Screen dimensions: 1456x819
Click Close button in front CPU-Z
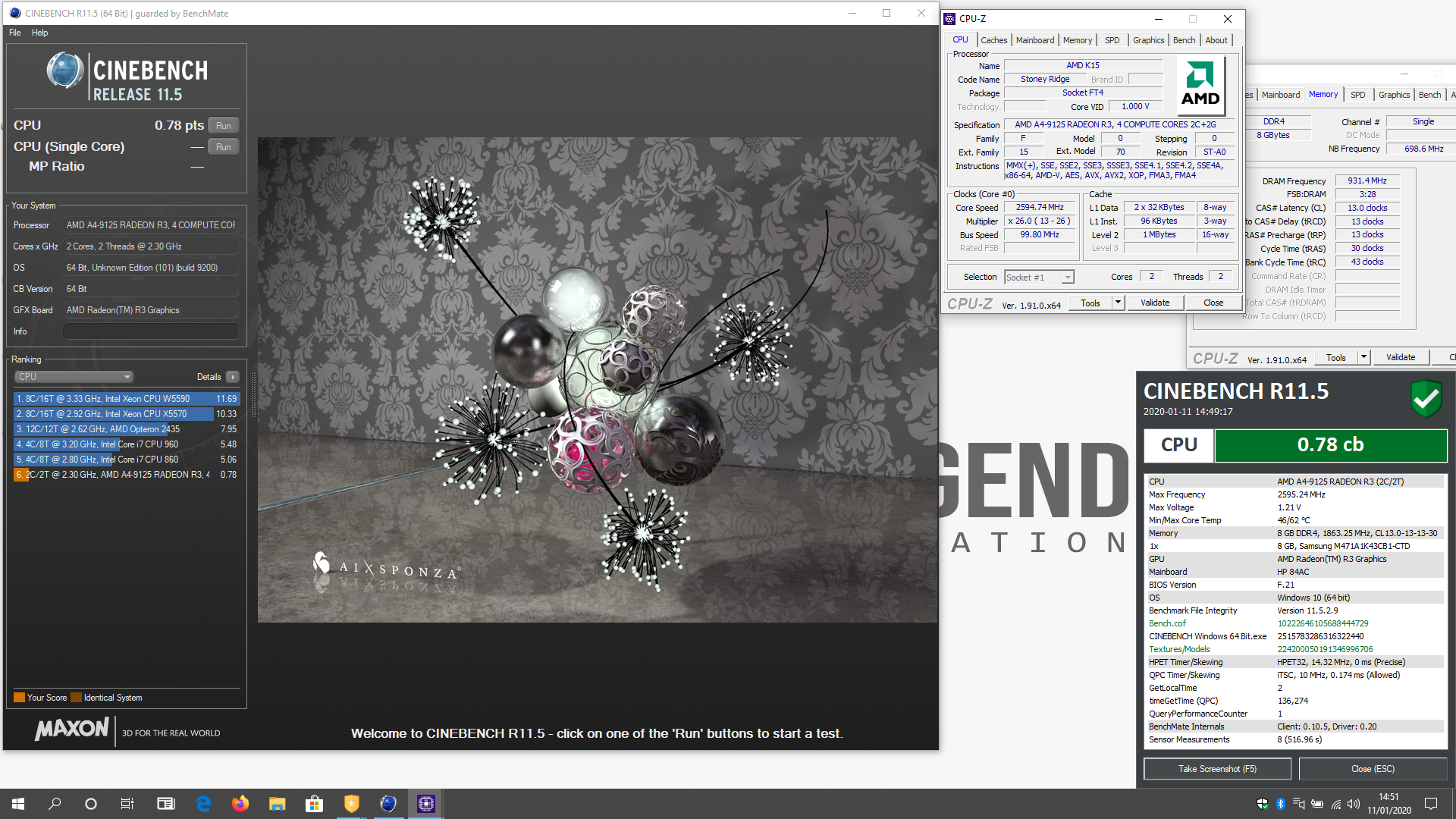pyautogui.click(x=1213, y=303)
